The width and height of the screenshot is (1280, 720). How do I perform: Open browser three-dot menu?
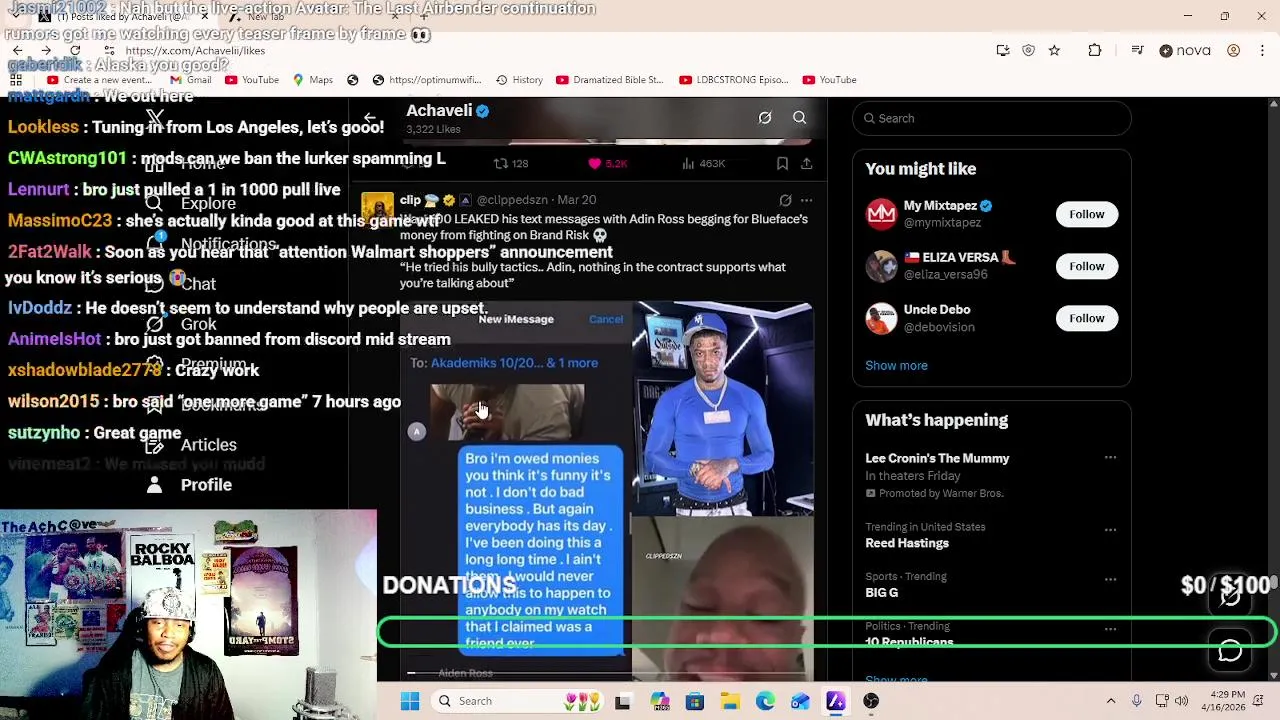[1262, 50]
